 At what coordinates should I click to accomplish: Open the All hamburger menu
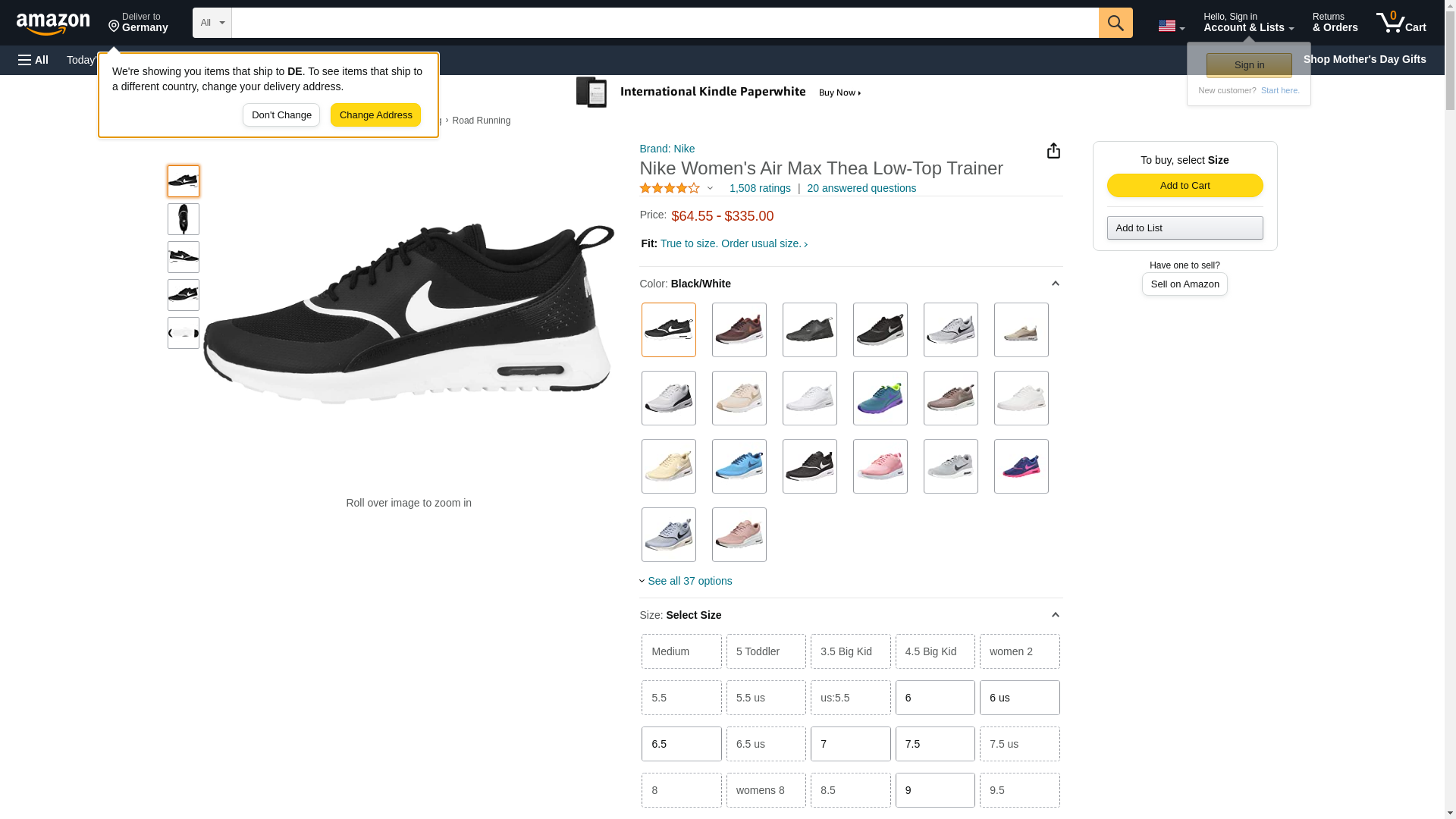[x=33, y=60]
